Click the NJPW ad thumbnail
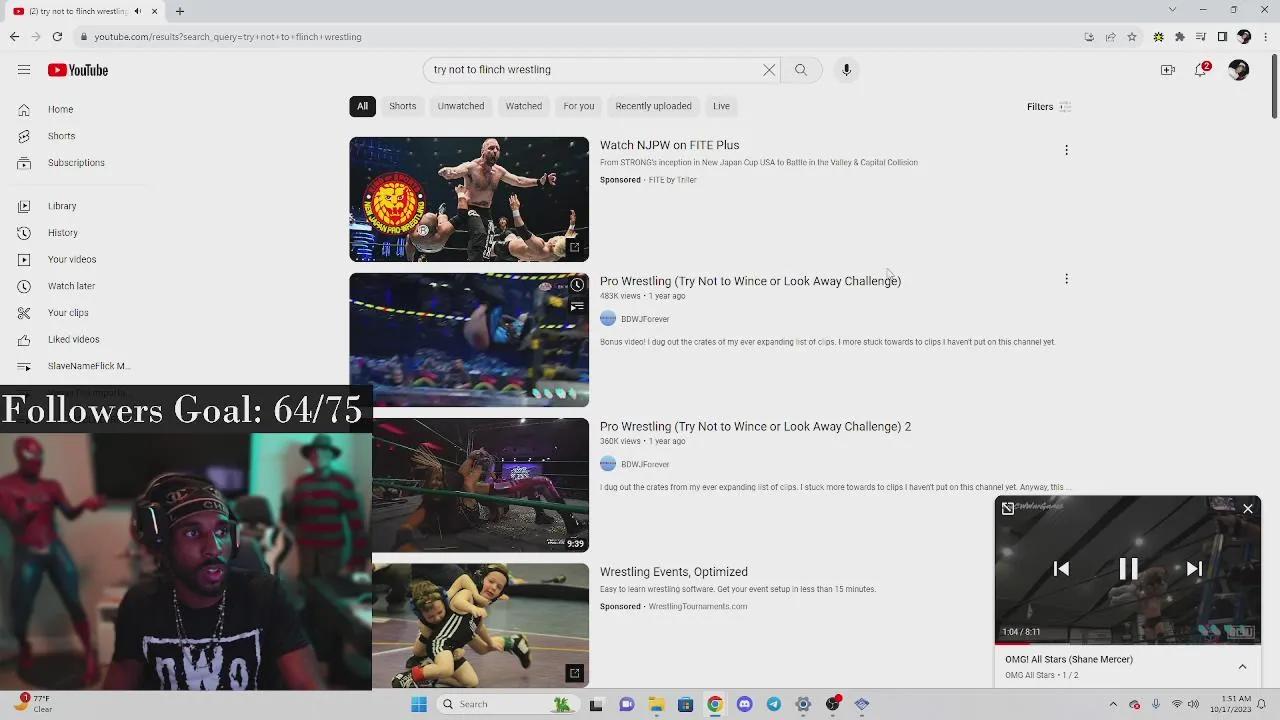1280x720 pixels. 469,199
